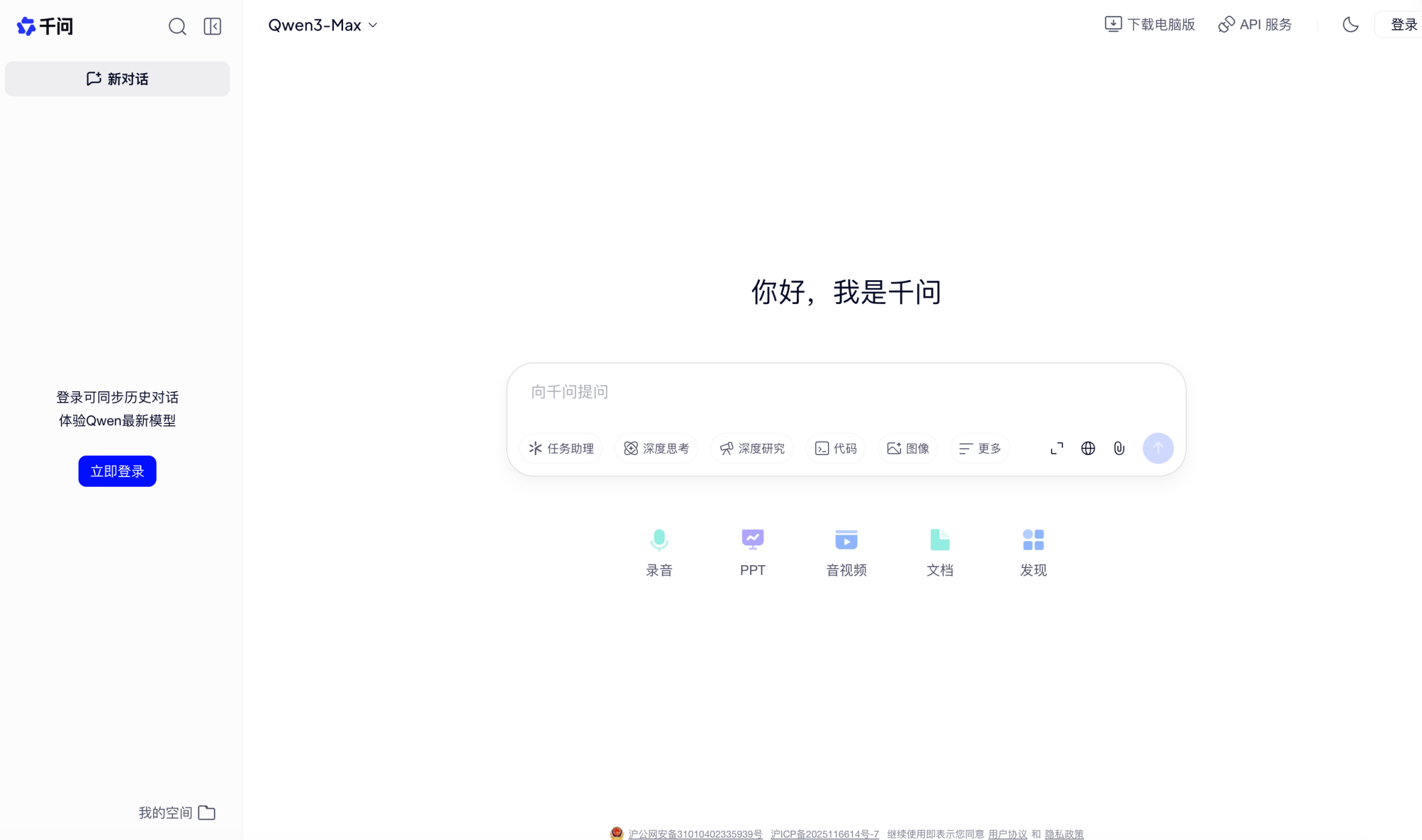Enable the 任务助理 mode chip
Image resolution: width=1422 pixels, height=840 pixels.
561,448
